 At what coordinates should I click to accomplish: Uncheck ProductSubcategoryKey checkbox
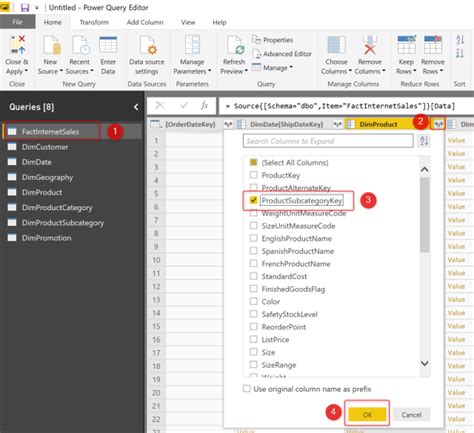(x=254, y=200)
